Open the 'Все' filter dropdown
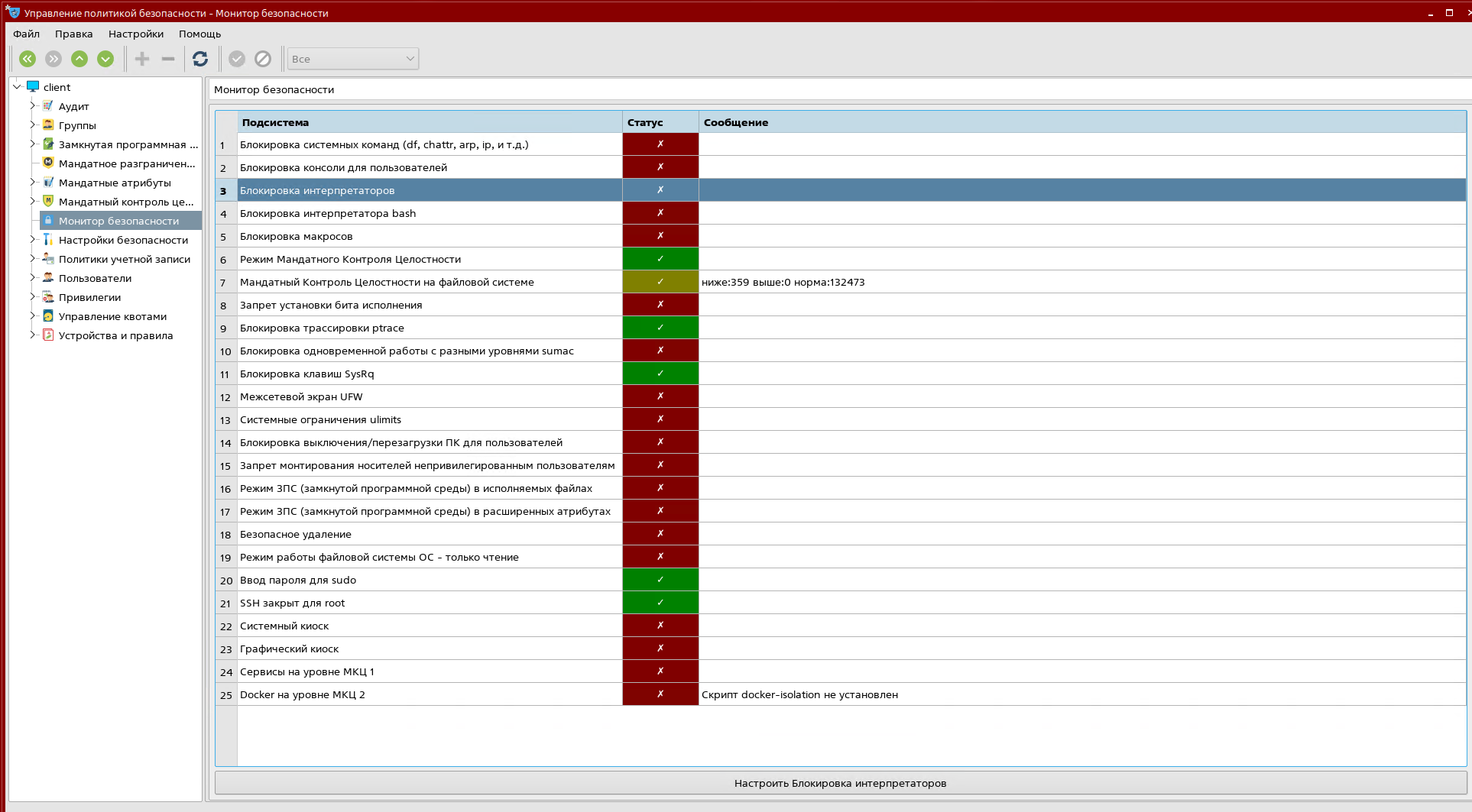 tap(353, 59)
